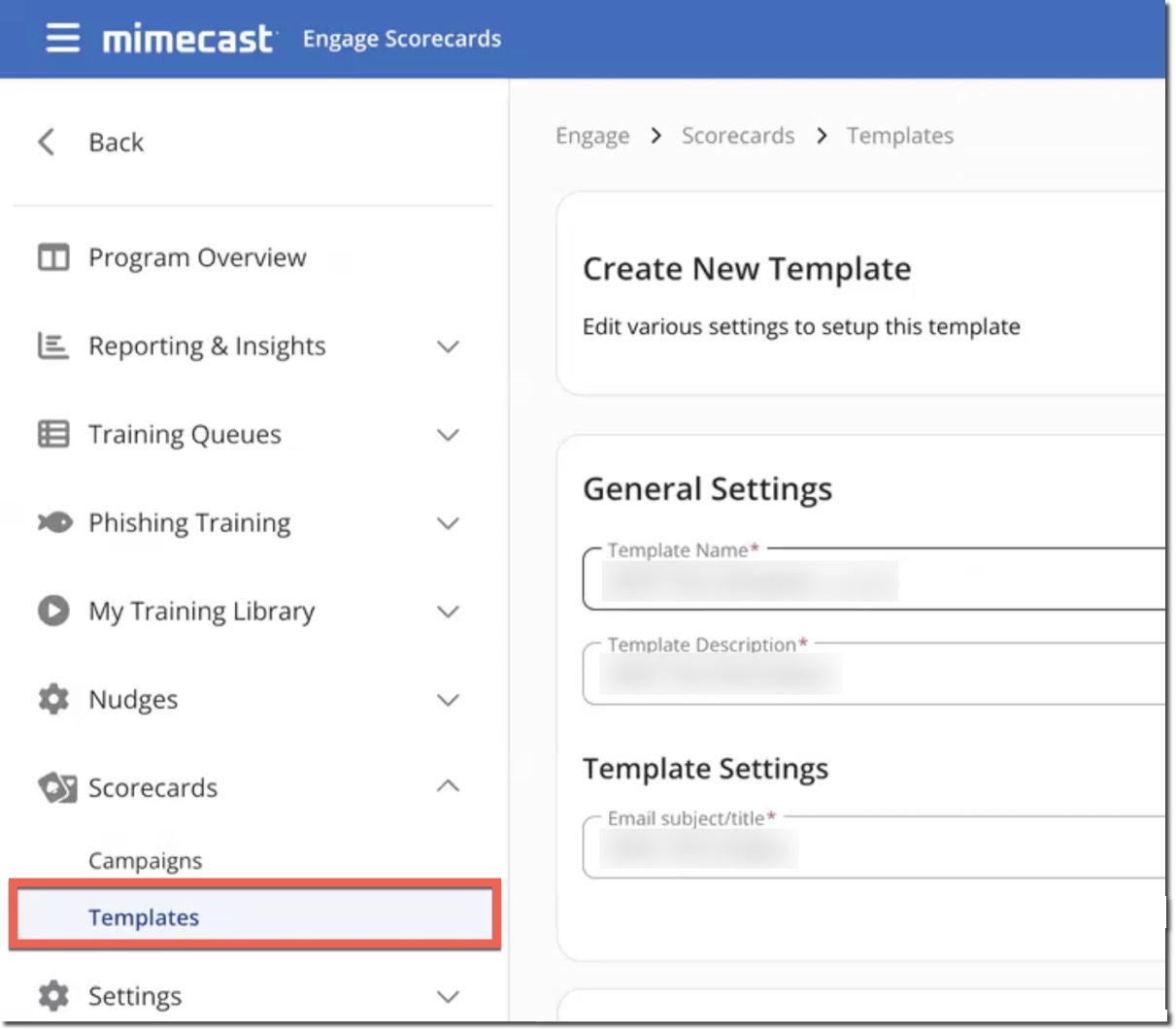Open the Program Overview panel icon
This screenshot has width=1176, height=1029.
pyautogui.click(x=54, y=257)
